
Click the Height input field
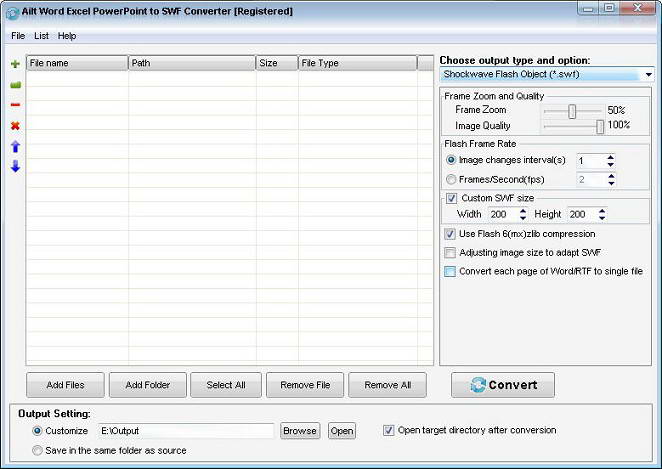pyautogui.click(x=582, y=214)
